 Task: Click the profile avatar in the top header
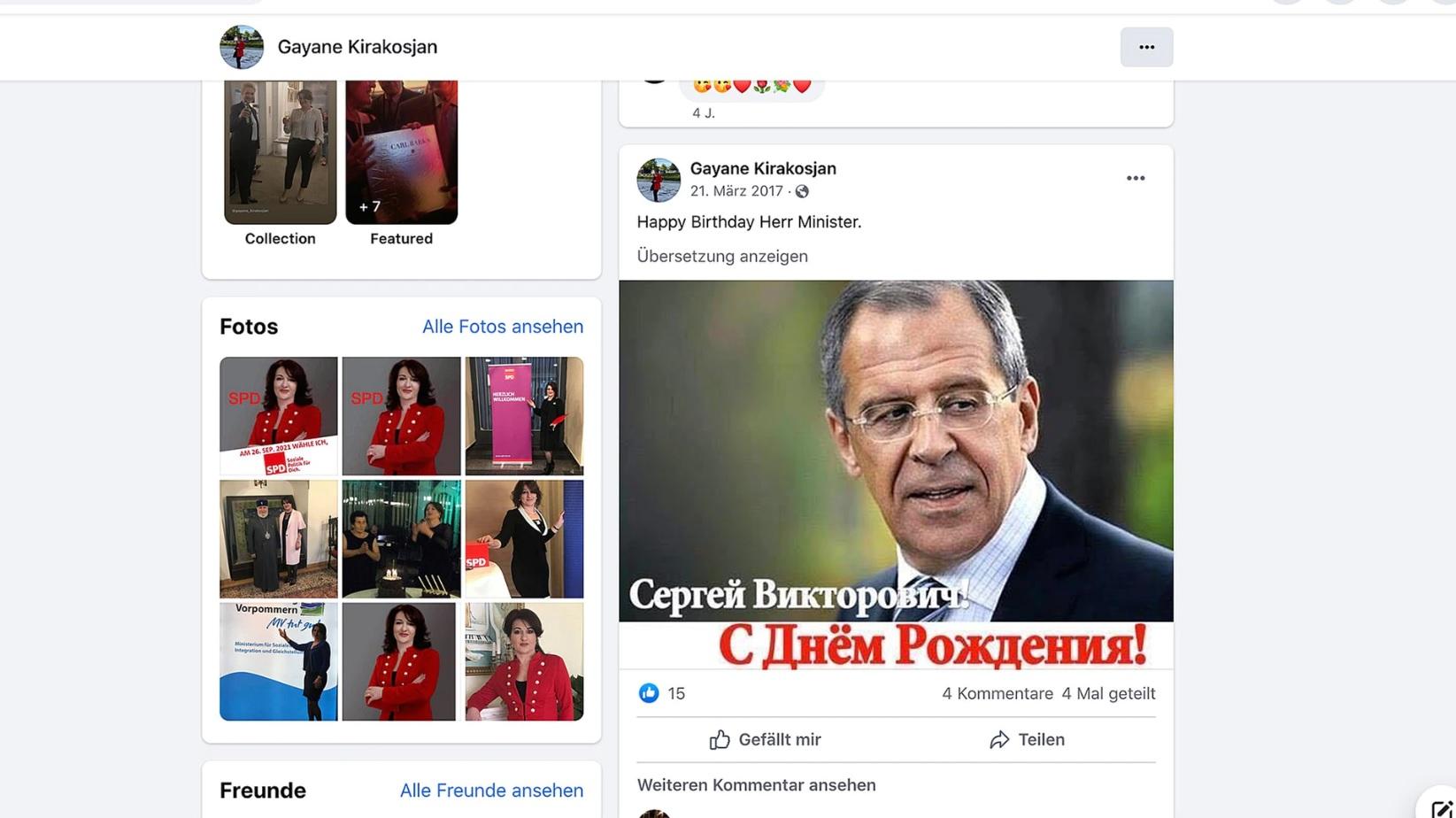click(242, 47)
